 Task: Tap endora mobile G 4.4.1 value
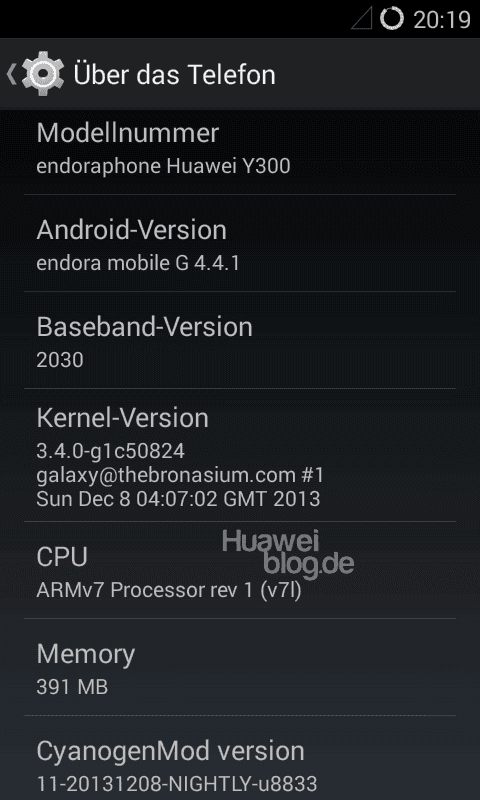138,263
